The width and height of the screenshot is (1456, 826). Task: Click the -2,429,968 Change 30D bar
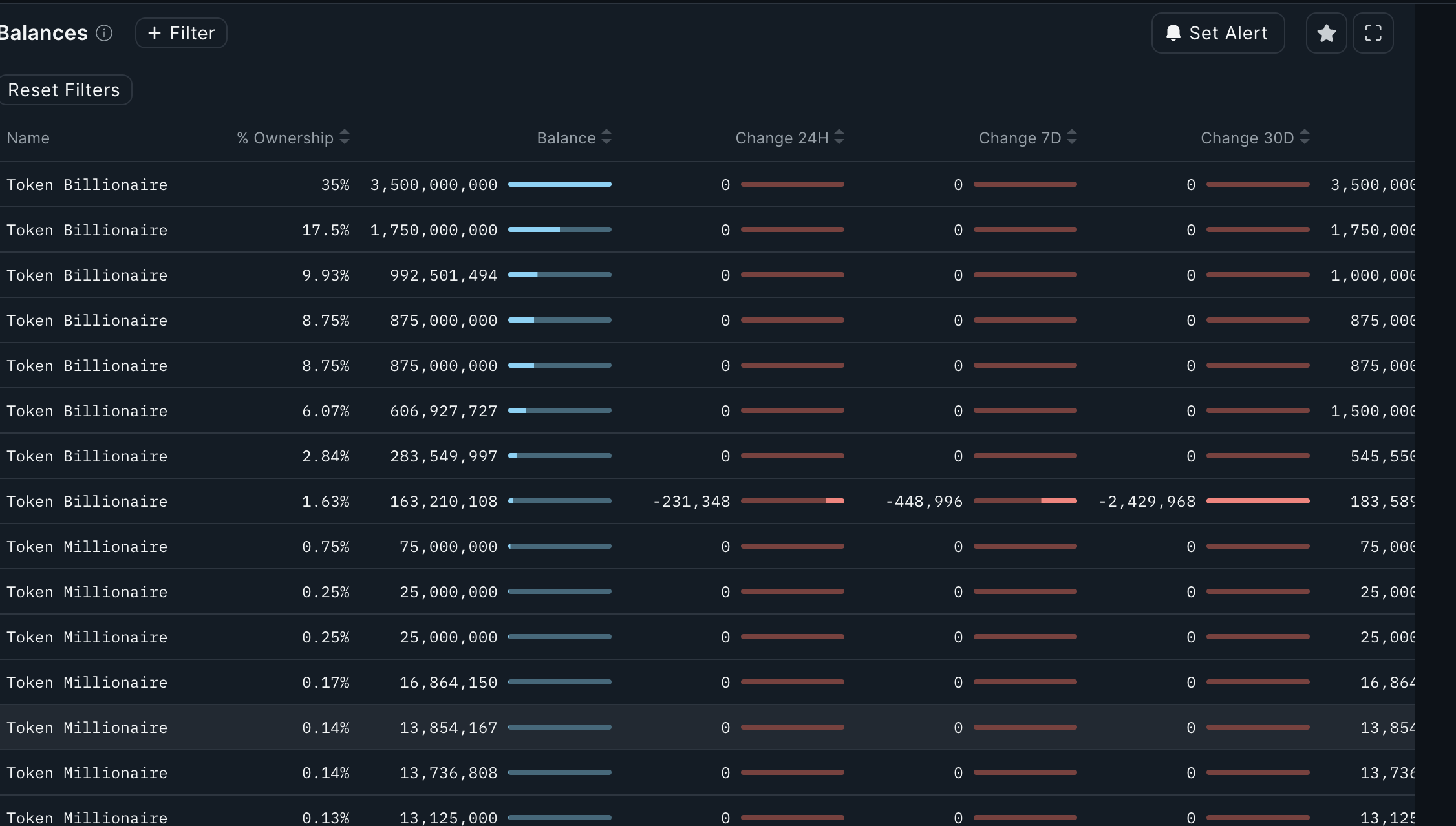(x=1258, y=501)
